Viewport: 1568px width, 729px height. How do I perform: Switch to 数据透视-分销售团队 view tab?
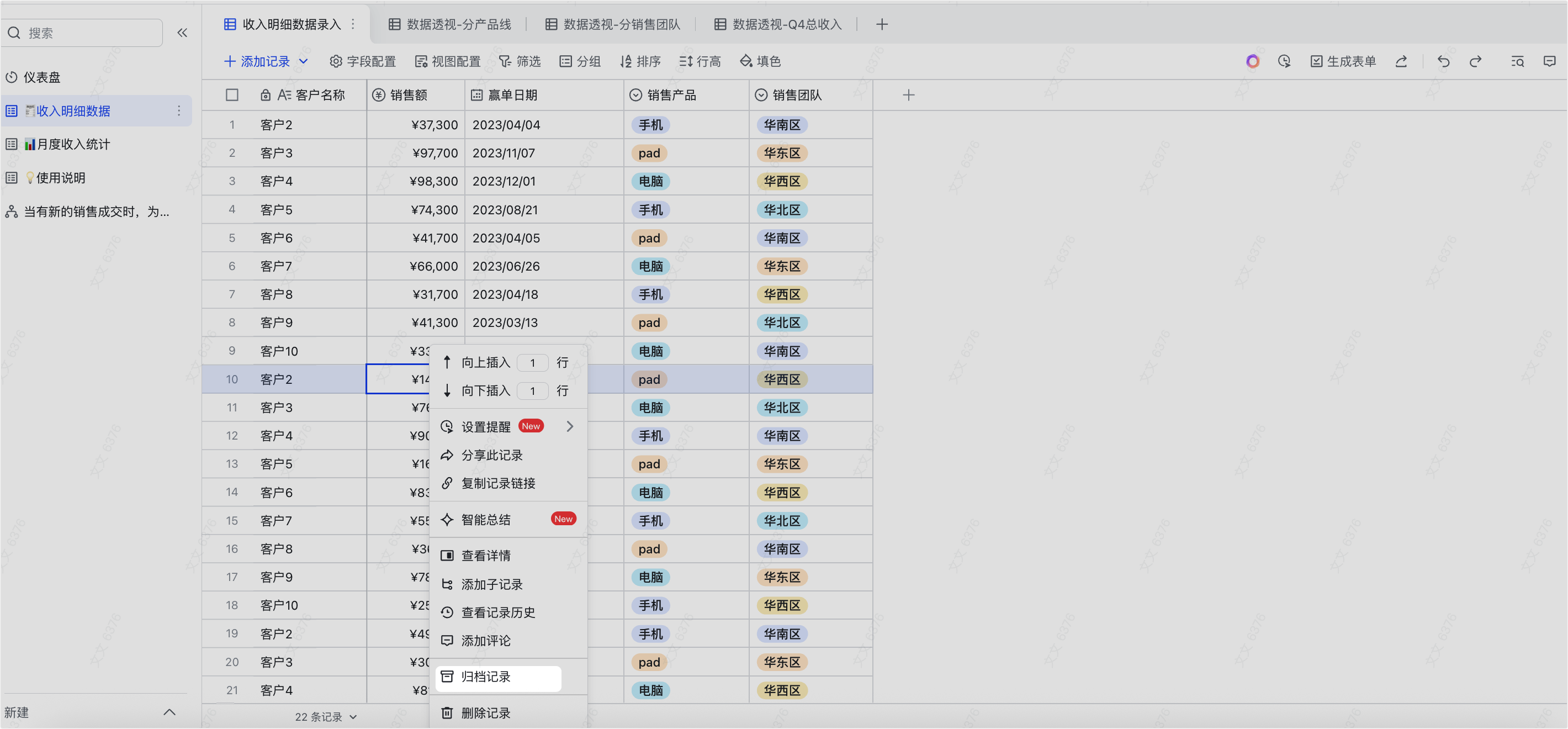coord(613,24)
